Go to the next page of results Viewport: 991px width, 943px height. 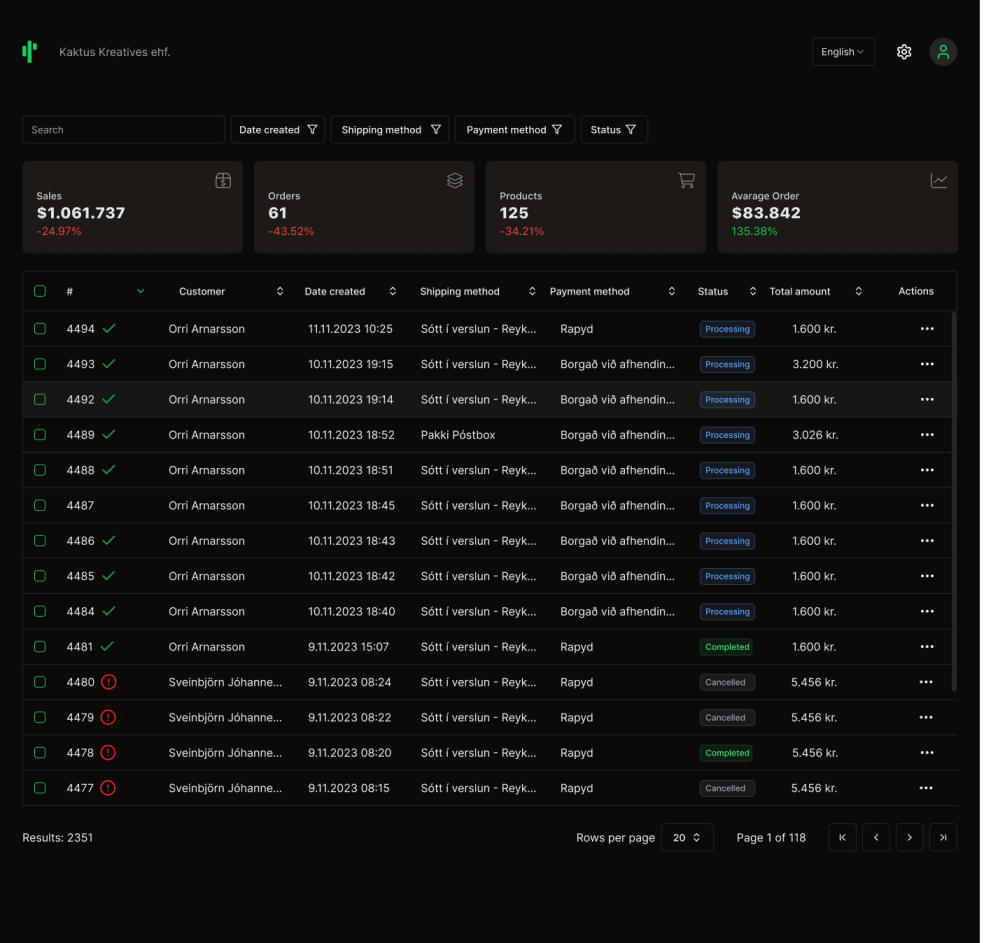[909, 838]
